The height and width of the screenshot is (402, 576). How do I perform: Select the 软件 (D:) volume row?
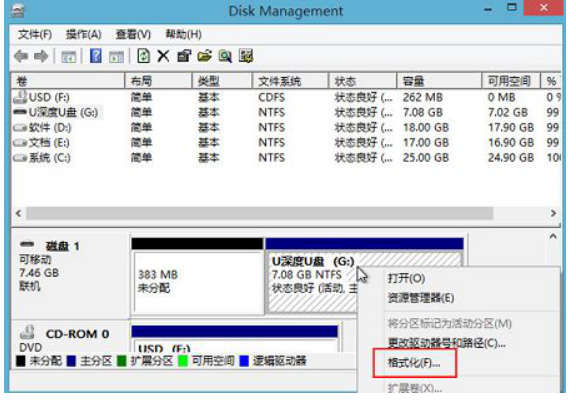(x=287, y=128)
